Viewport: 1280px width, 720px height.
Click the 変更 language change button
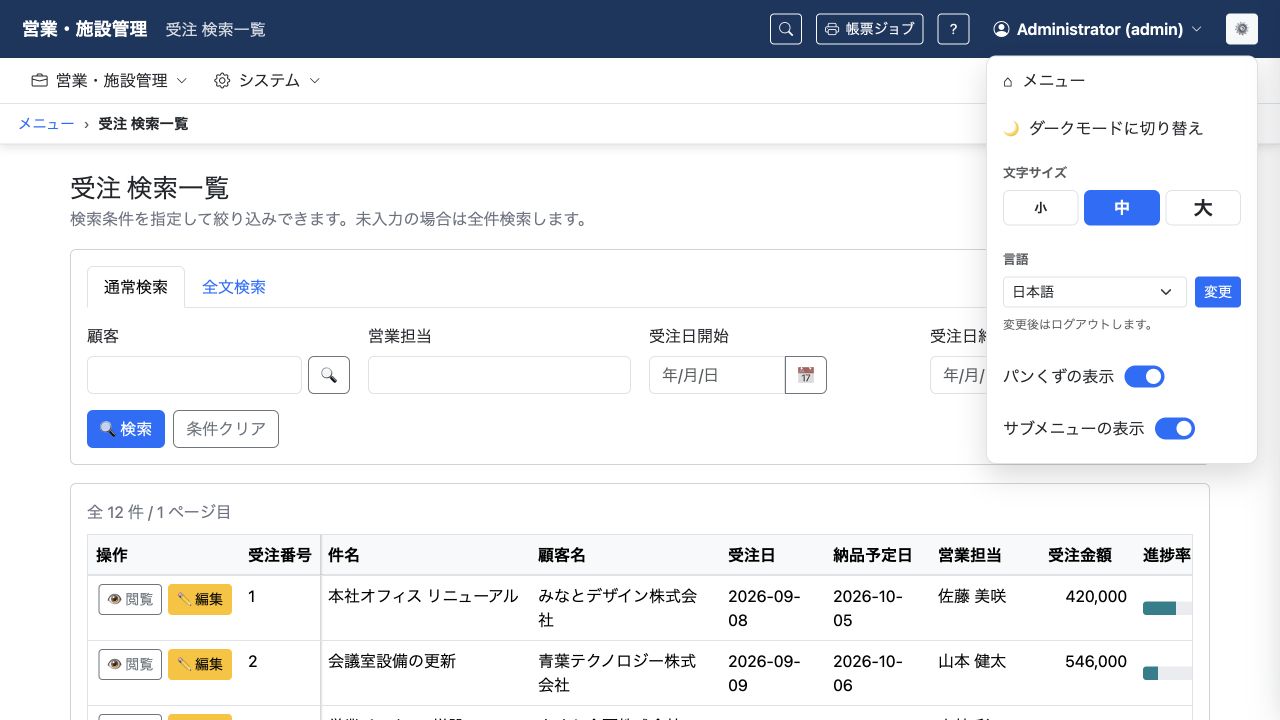1218,292
